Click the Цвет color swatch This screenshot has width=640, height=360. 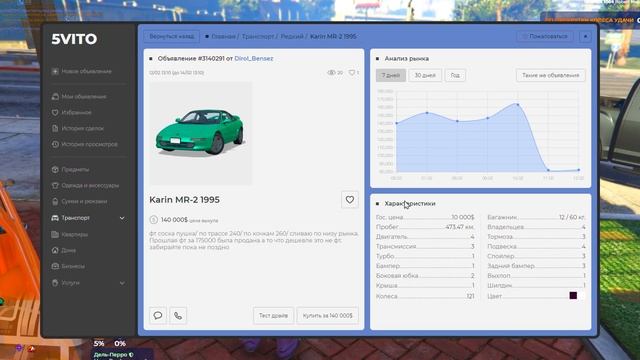(573, 296)
